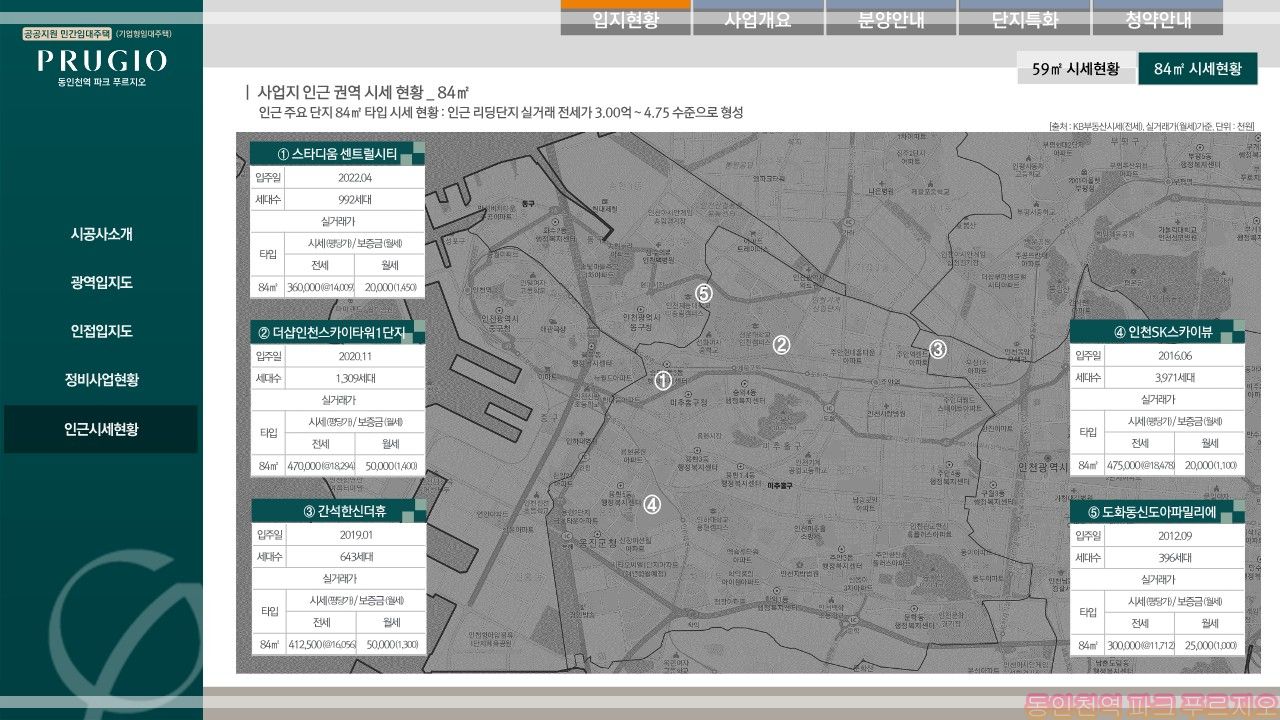Click the 2019.01 move-in date cell
Viewport: 1280px width, 720px height.
click(355, 534)
